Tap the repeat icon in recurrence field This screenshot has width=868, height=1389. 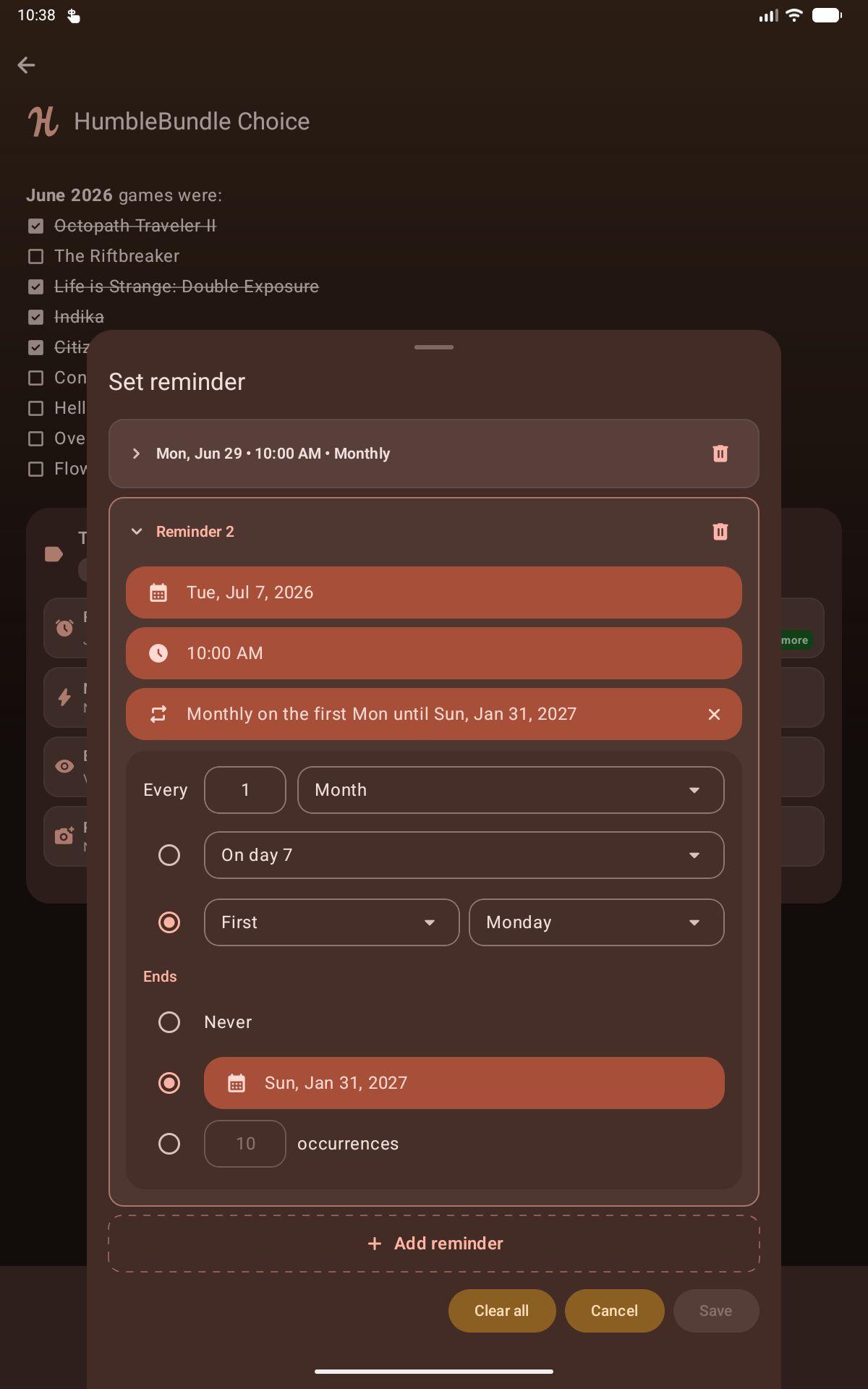158,714
